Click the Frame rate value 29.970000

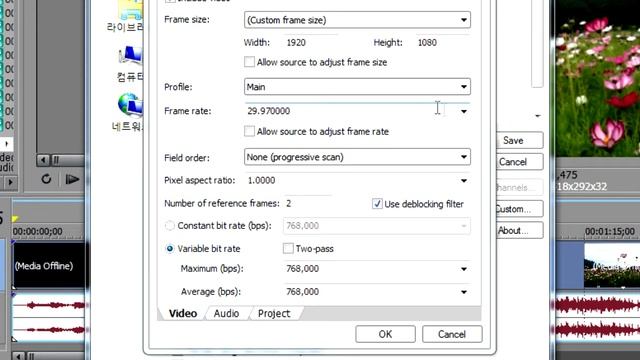269,111
